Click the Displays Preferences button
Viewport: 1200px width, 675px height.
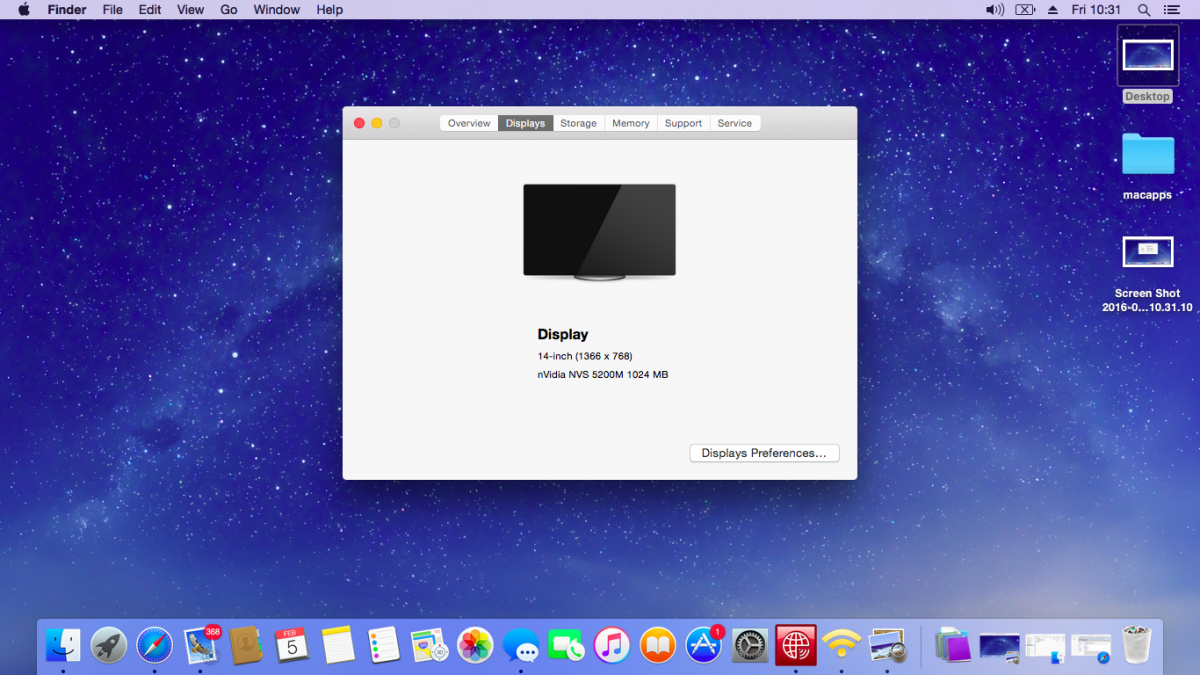click(x=764, y=453)
